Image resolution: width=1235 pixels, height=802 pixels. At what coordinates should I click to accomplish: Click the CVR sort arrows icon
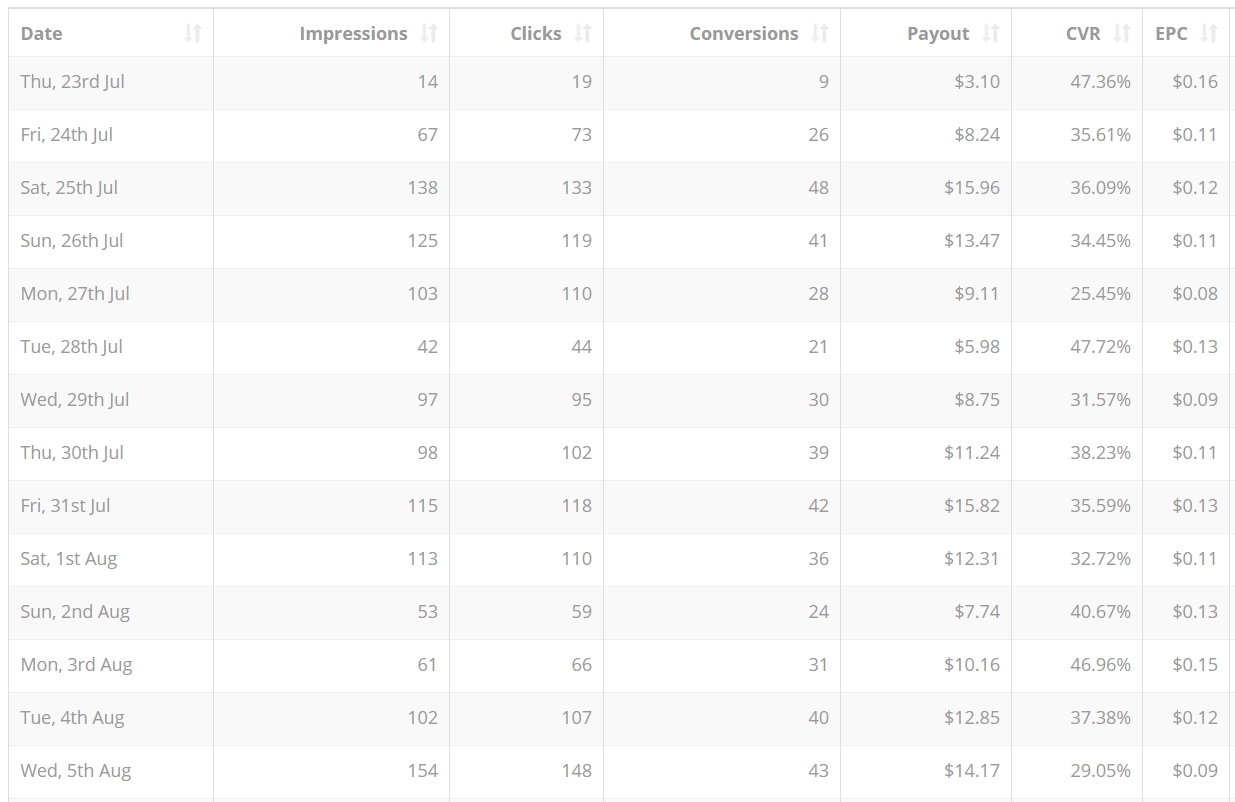(1122, 34)
